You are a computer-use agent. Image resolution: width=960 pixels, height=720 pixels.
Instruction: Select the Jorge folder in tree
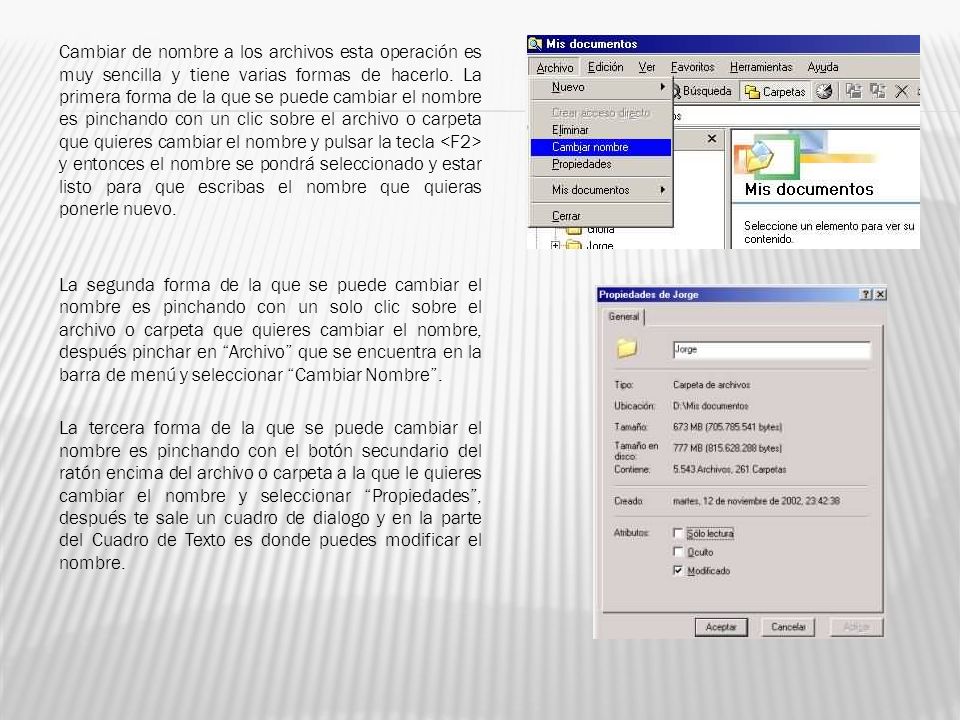[x=599, y=245]
